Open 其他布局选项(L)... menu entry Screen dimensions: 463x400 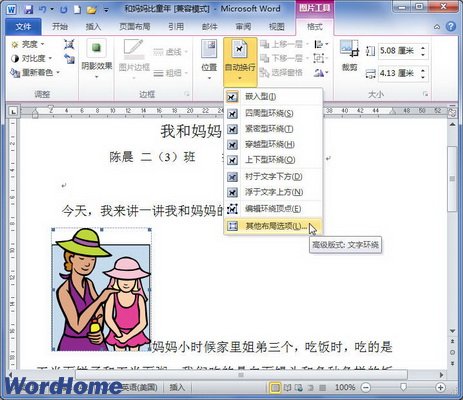[x=273, y=226]
